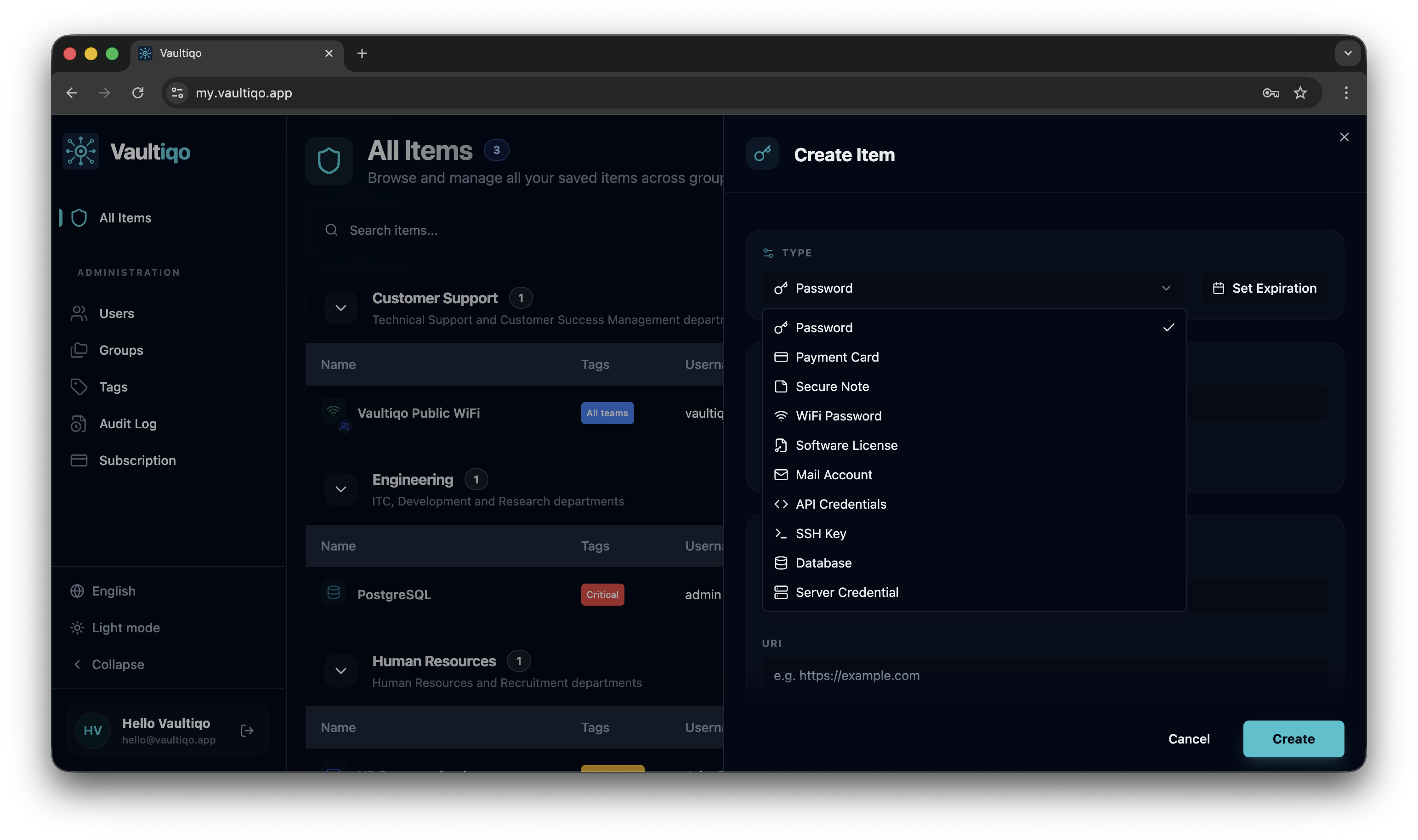This screenshot has width=1418, height=840.
Task: Open the Subscription card icon
Action: pos(79,461)
